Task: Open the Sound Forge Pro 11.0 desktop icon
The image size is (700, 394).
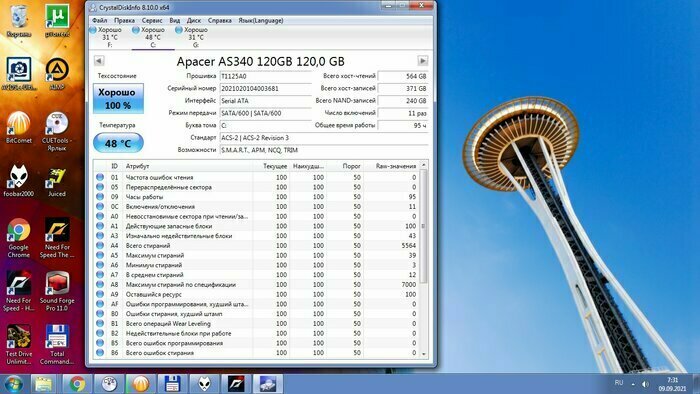Action: point(57,291)
